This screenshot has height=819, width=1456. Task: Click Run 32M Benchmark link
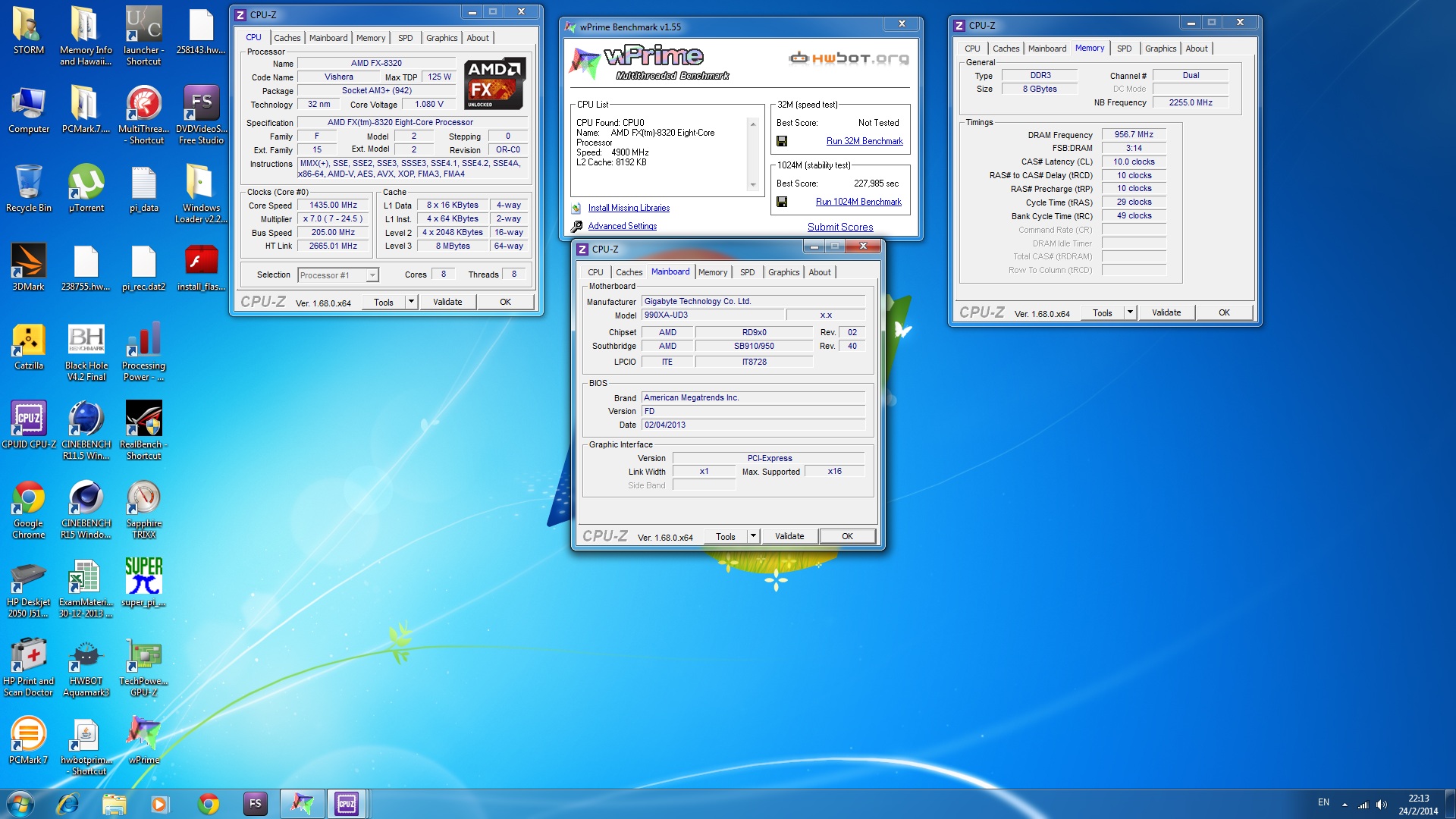click(x=864, y=141)
